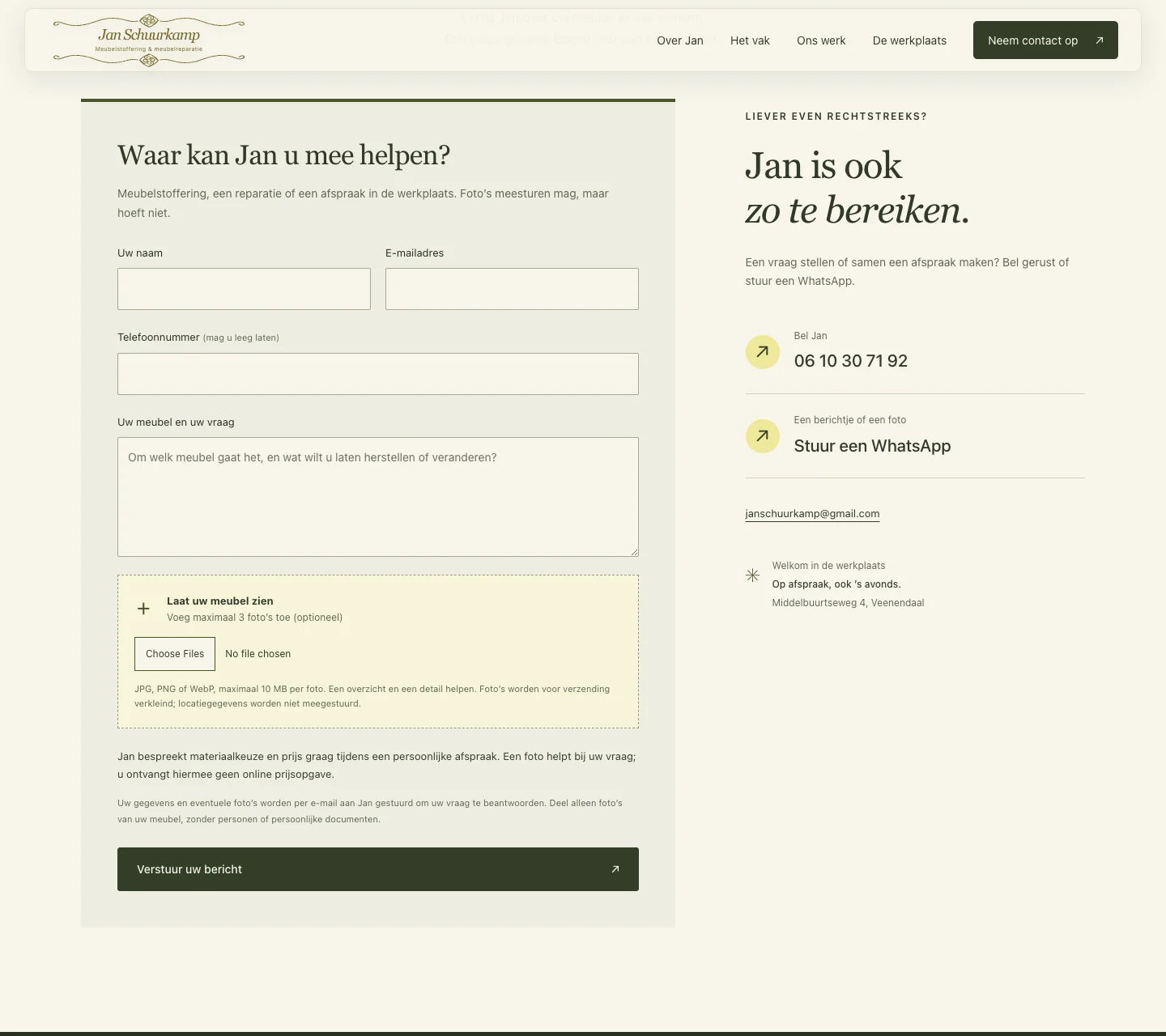Click into the Uw meubel en uw vraag textarea
The height and width of the screenshot is (1036, 1166).
(x=378, y=497)
